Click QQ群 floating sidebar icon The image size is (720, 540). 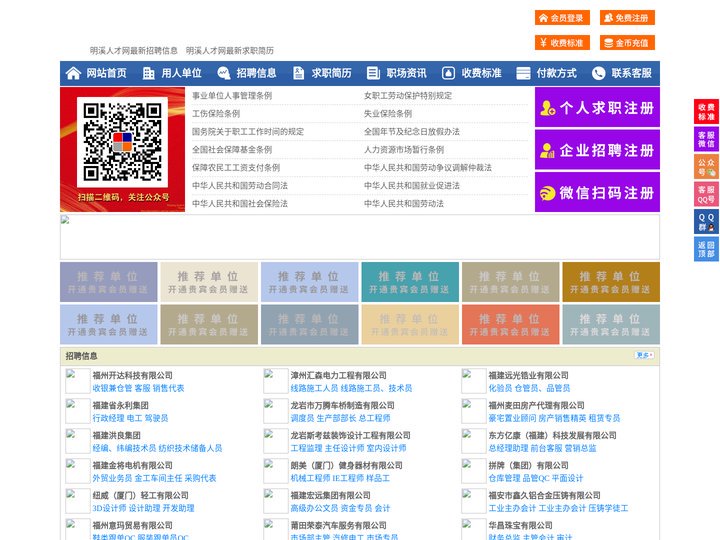[706, 222]
